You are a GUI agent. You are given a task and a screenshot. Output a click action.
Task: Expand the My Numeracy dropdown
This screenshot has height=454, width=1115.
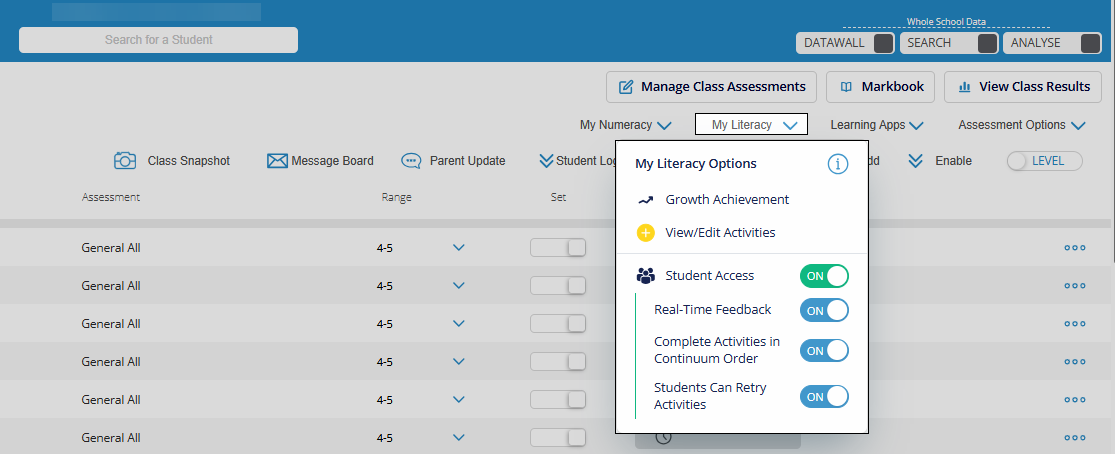[625, 125]
